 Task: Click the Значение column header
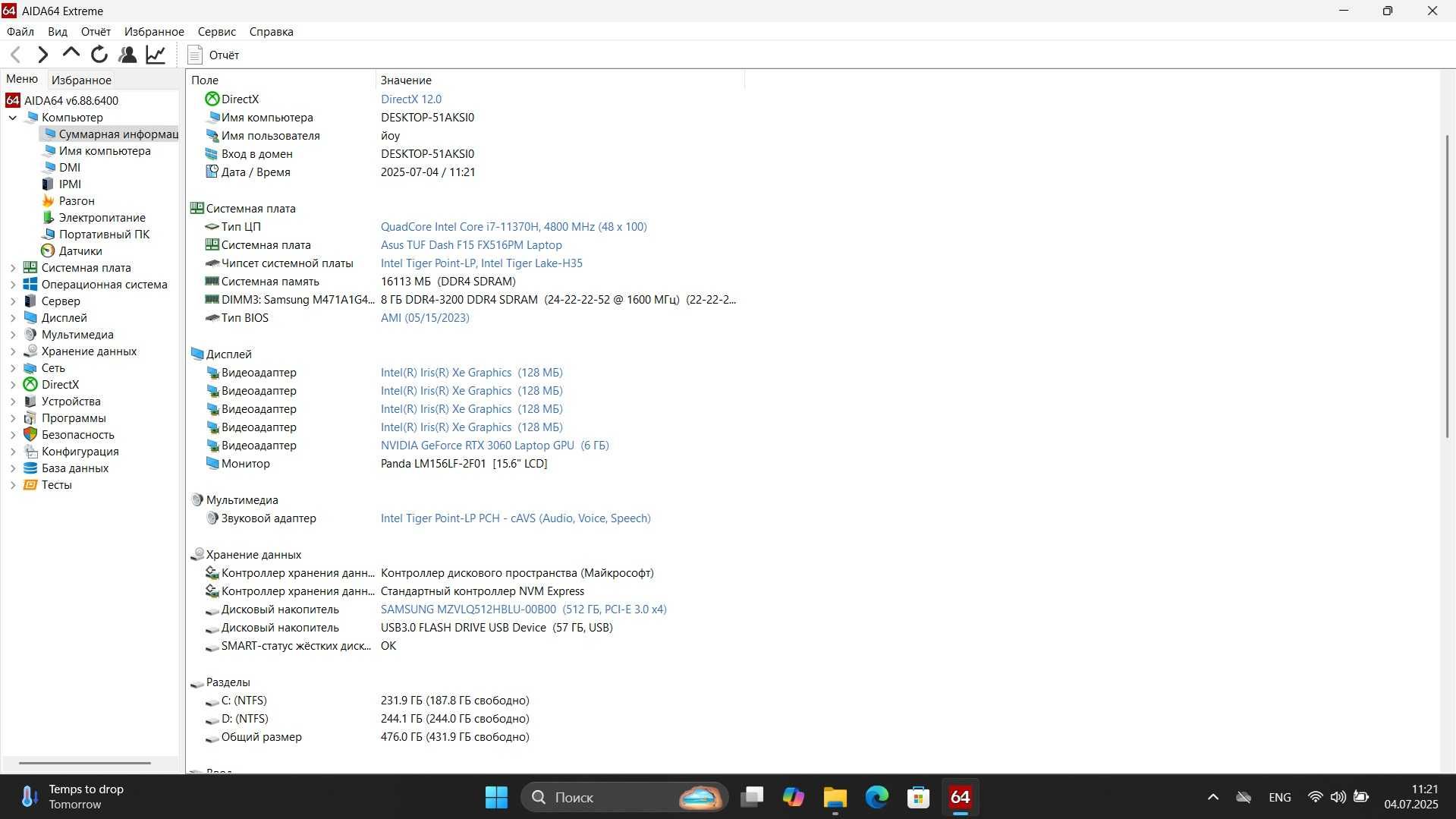point(560,80)
